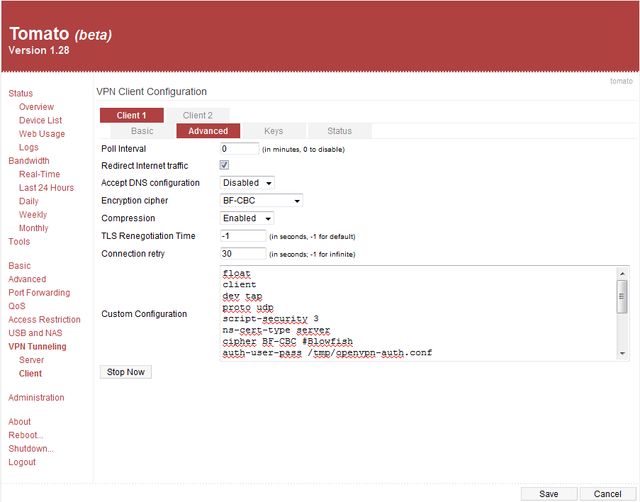Open Tools section
This screenshot has height=502, width=640.
(x=19, y=242)
